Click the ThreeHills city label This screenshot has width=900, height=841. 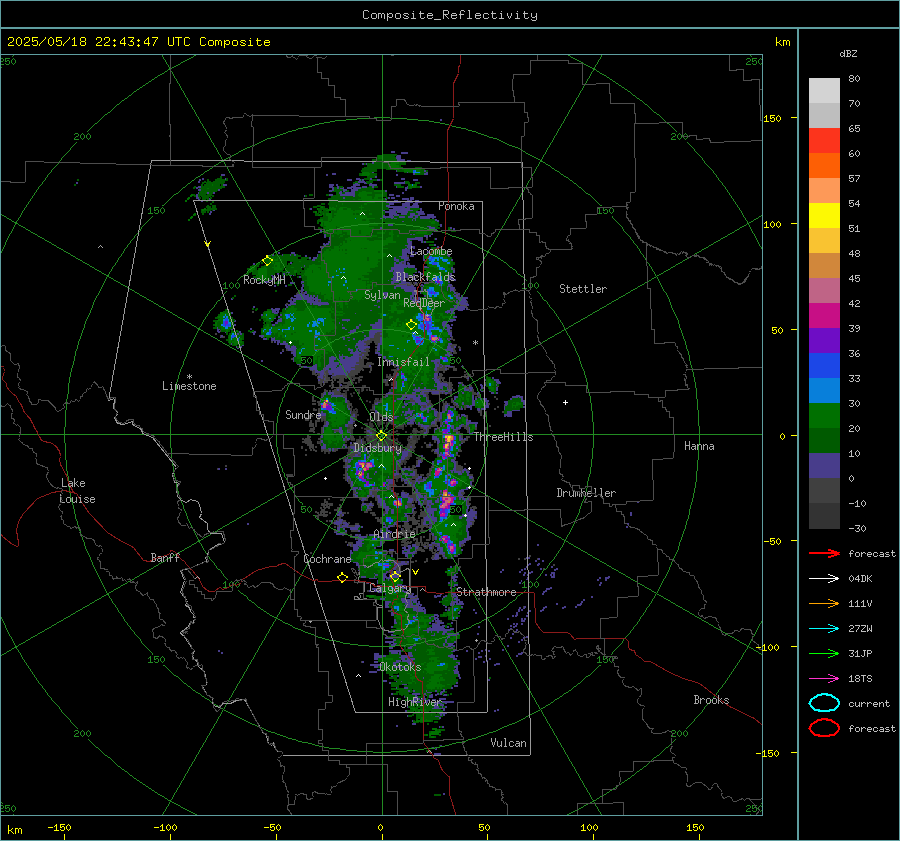point(503,437)
